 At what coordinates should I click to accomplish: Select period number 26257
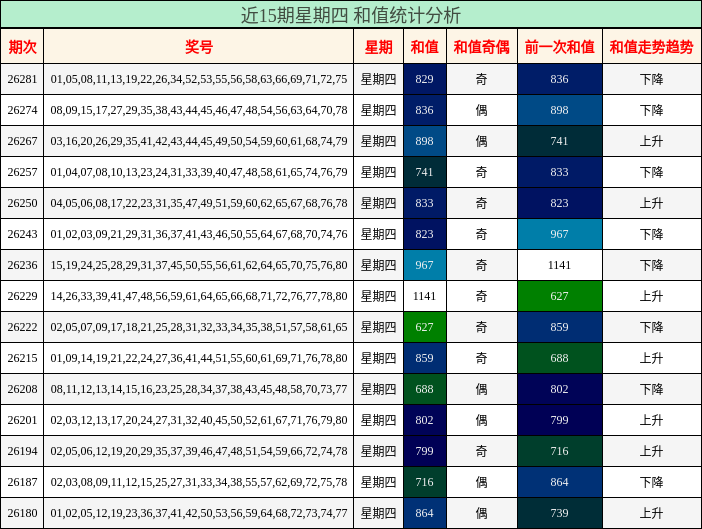pyautogui.click(x=22, y=172)
